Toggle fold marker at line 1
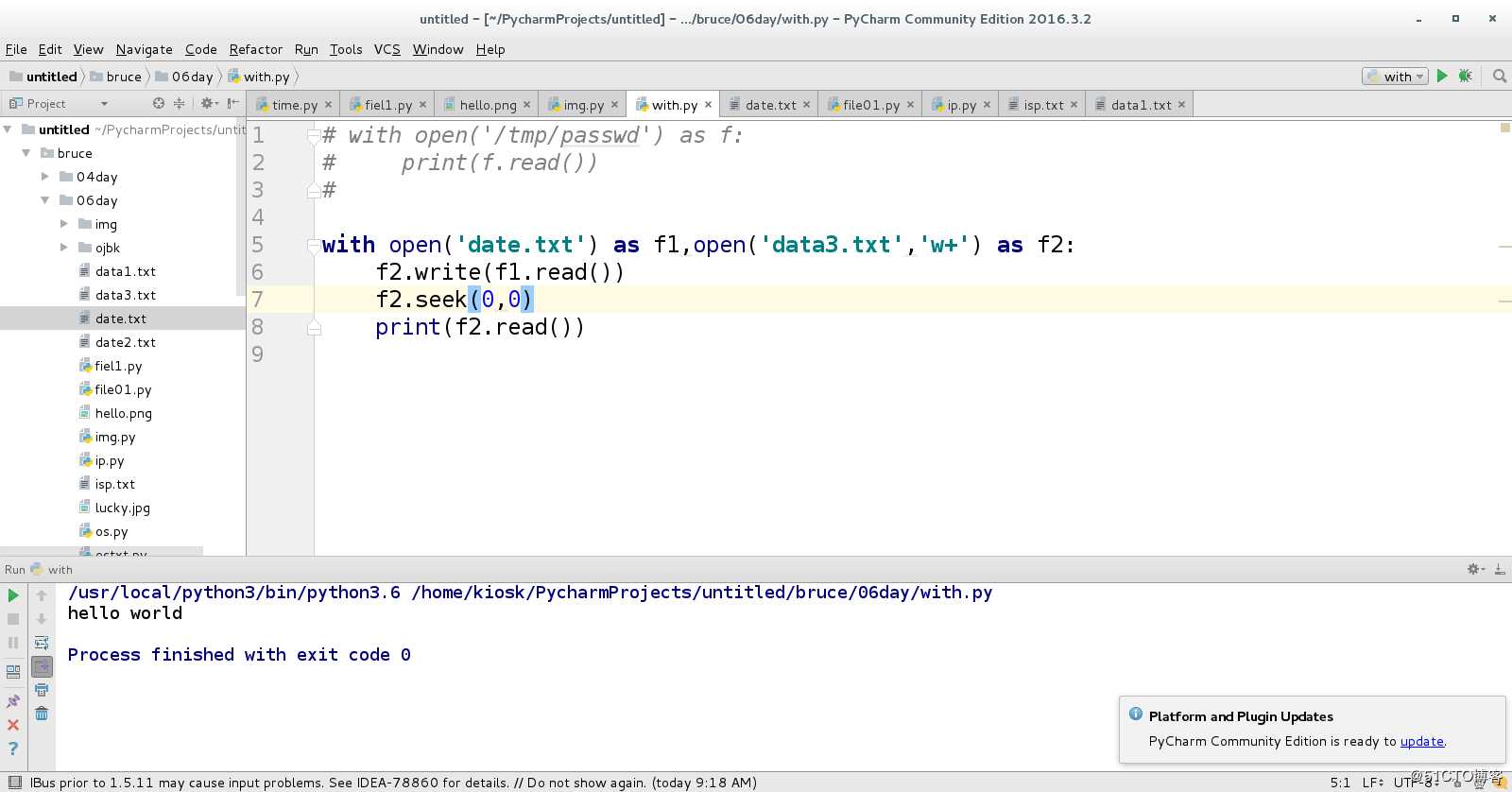This screenshot has width=1512, height=792. [314, 136]
